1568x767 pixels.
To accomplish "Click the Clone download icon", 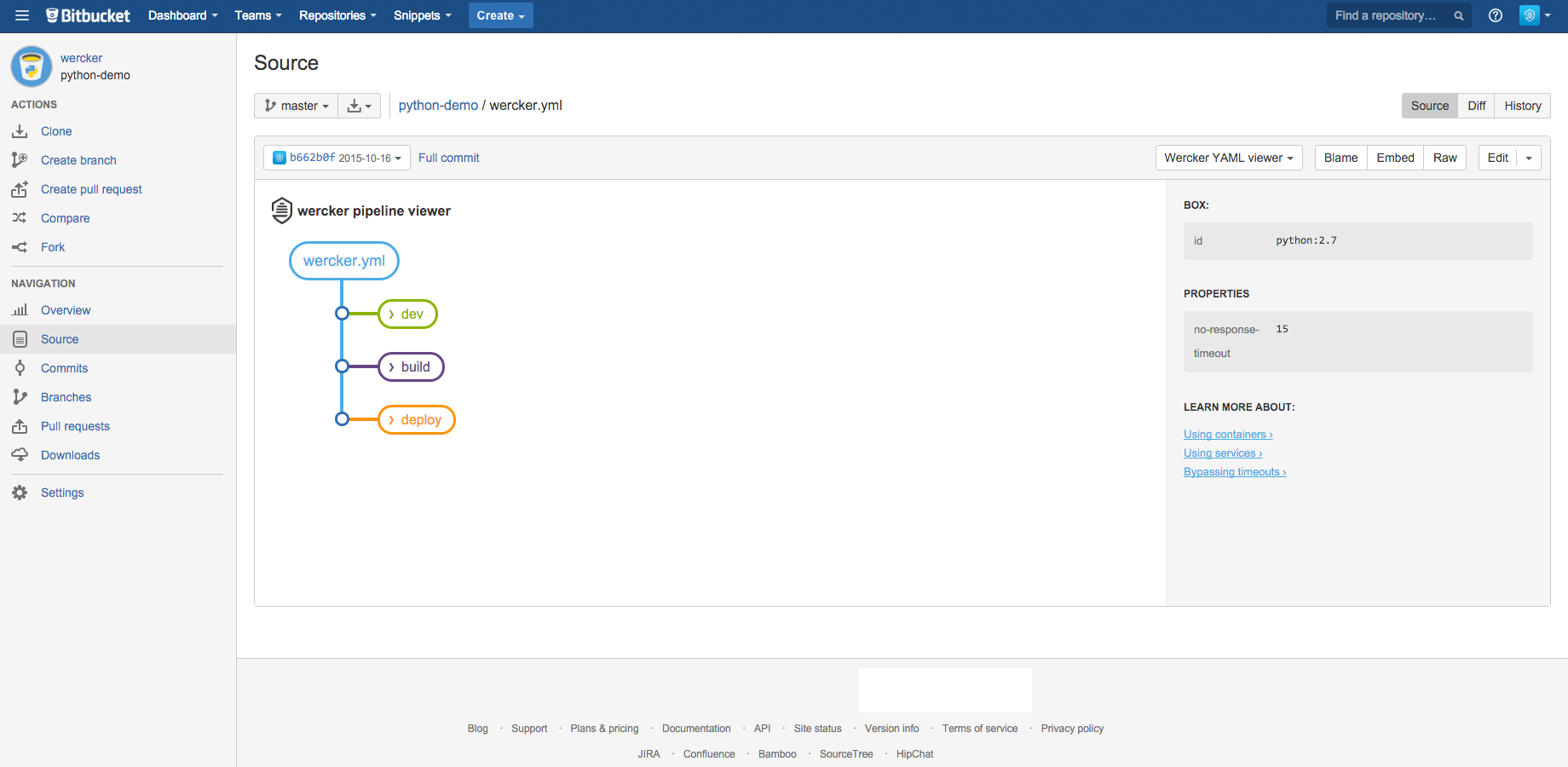I will [x=20, y=131].
